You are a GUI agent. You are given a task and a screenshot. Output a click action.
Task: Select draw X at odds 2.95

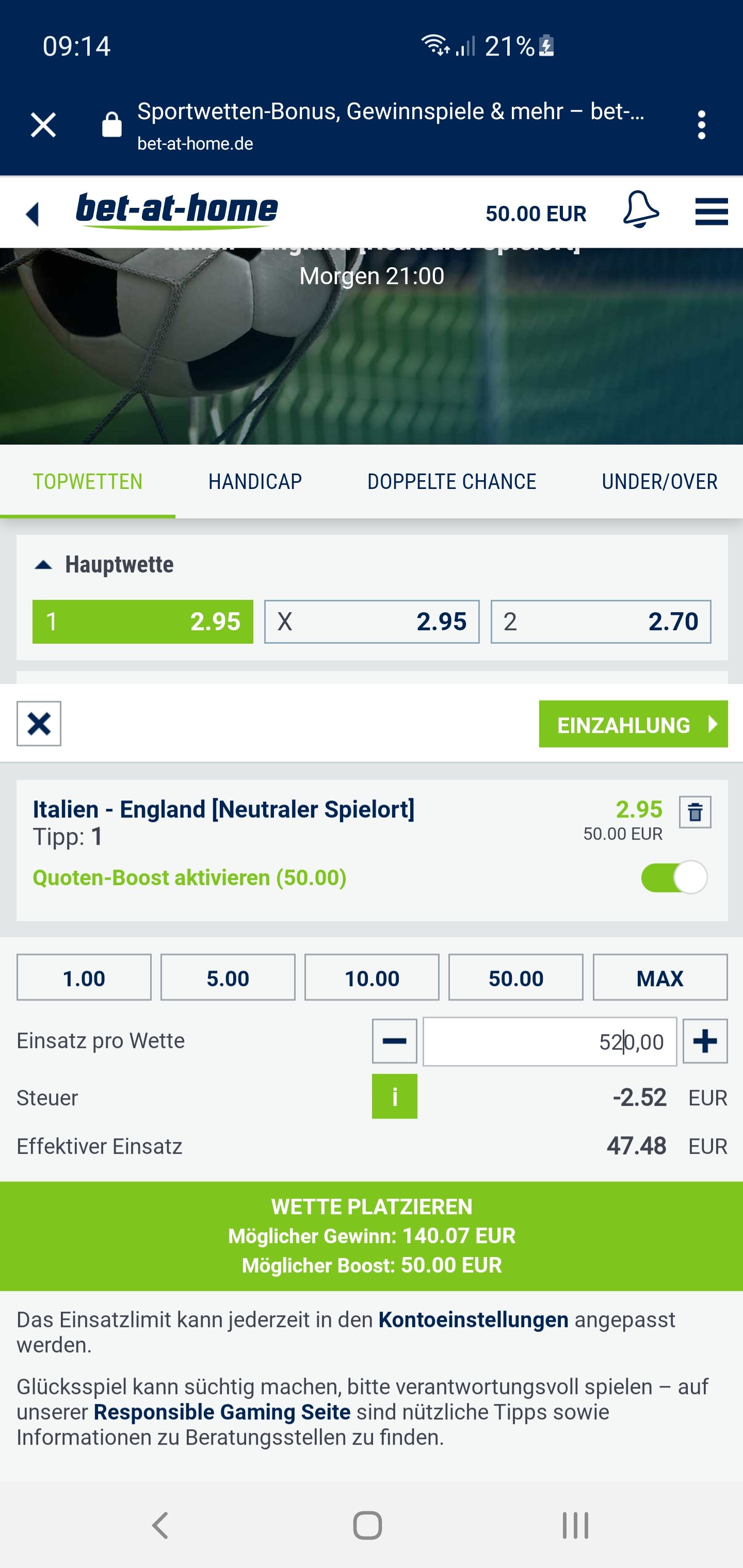coord(372,622)
